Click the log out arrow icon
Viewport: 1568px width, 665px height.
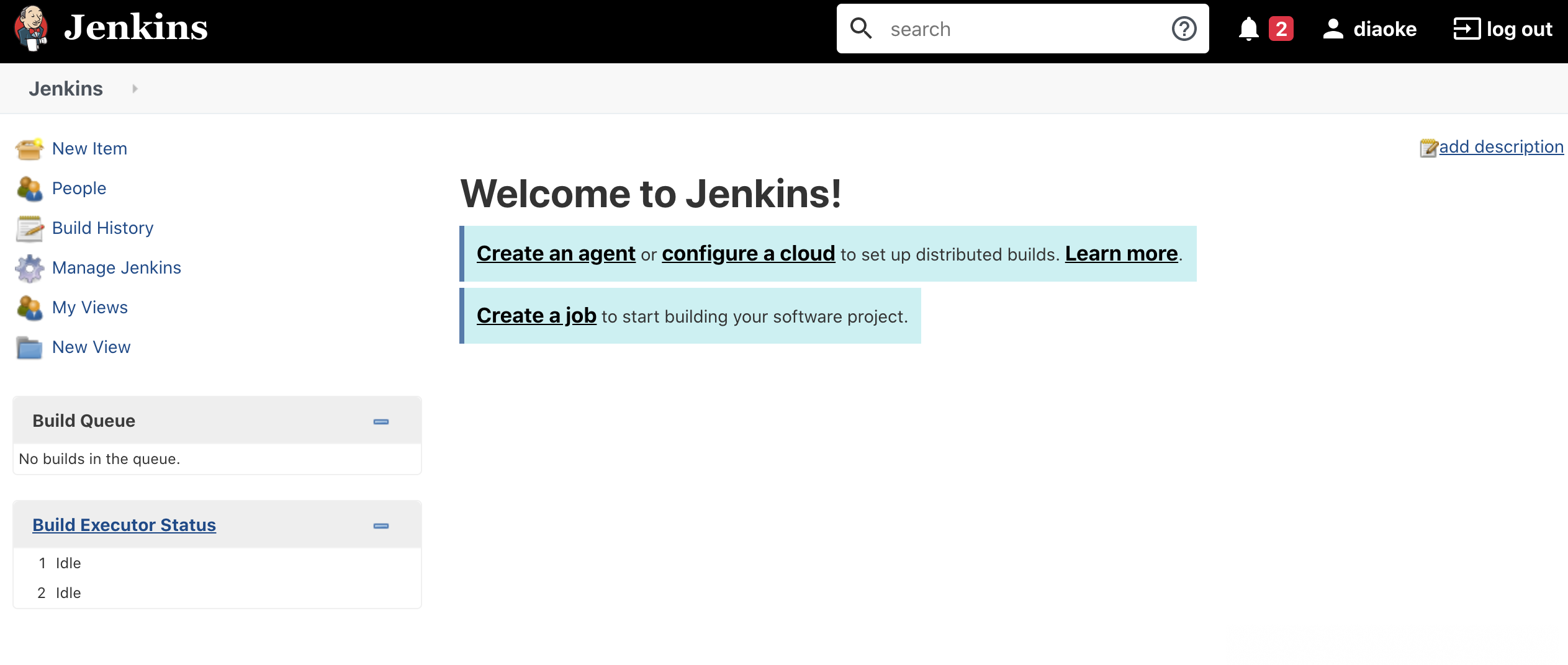[x=1467, y=29]
